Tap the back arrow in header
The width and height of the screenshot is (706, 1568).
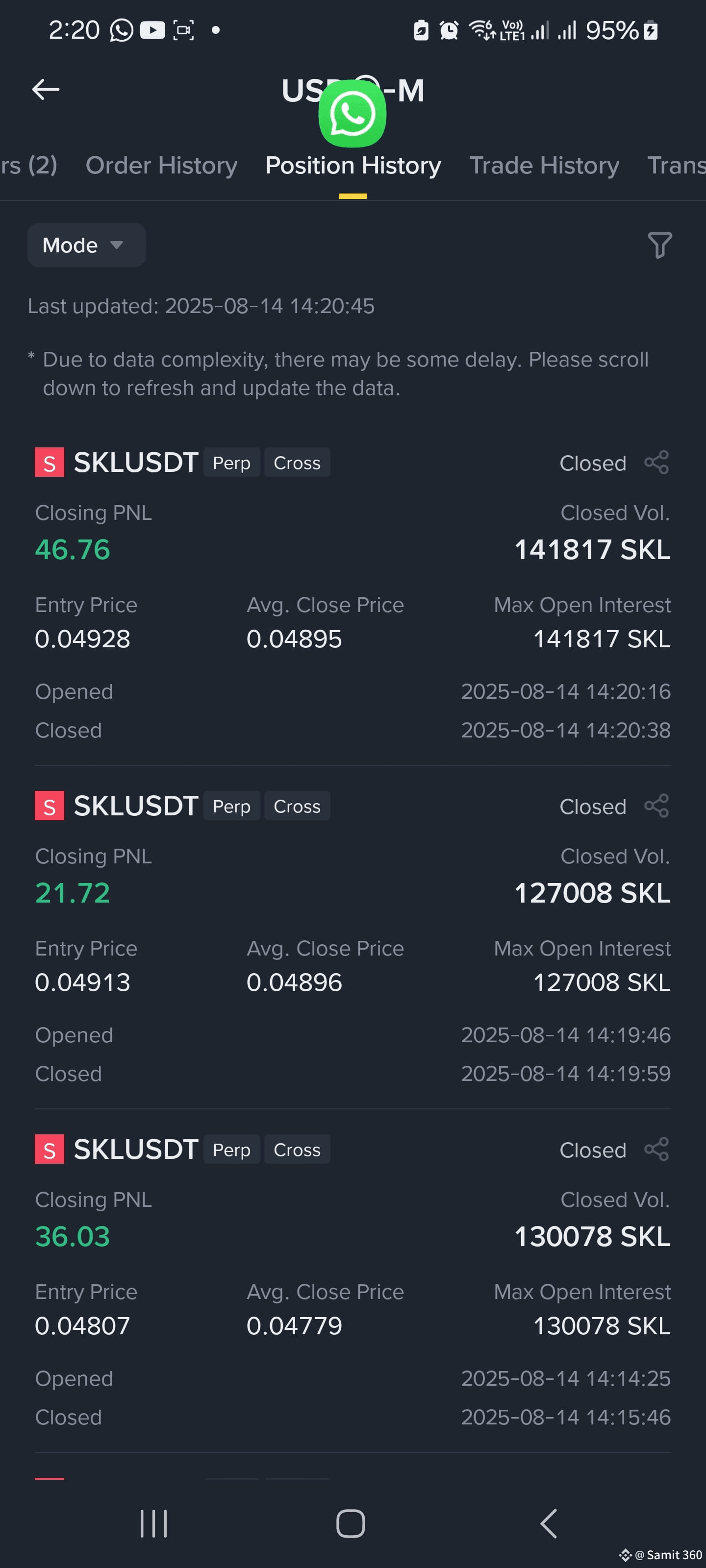pos(46,90)
